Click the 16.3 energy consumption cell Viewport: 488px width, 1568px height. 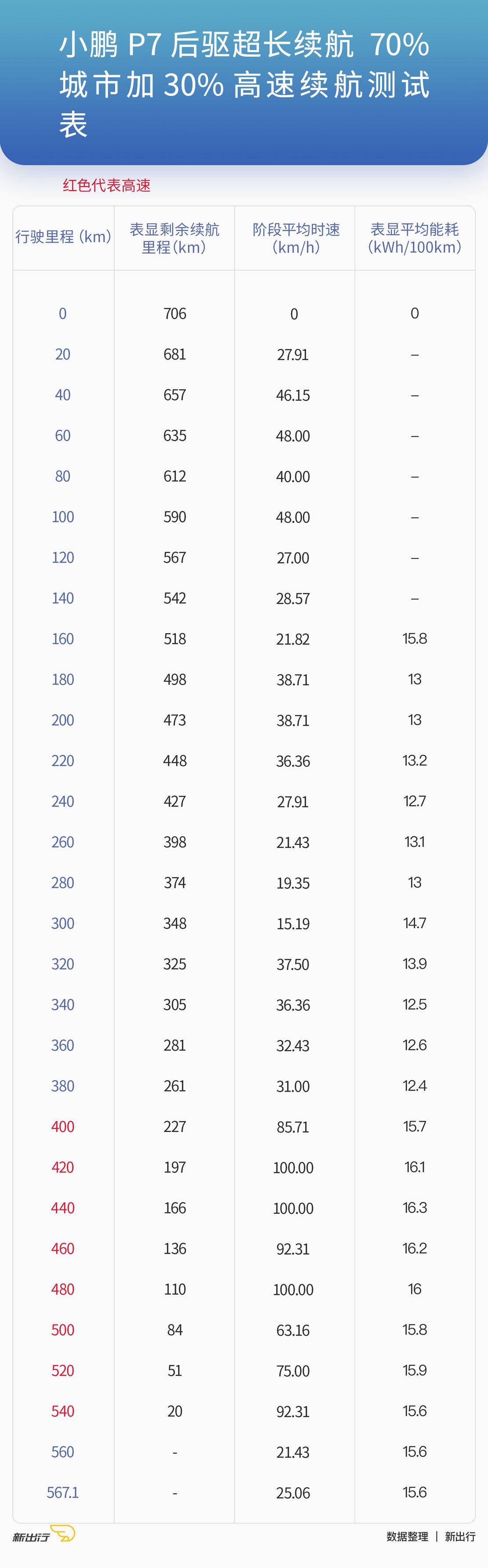tap(414, 1207)
